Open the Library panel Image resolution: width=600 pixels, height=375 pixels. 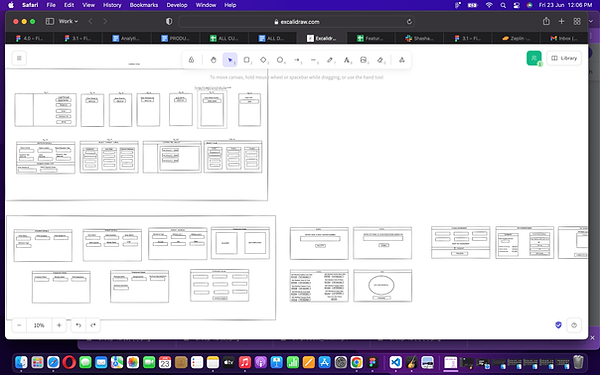click(564, 58)
